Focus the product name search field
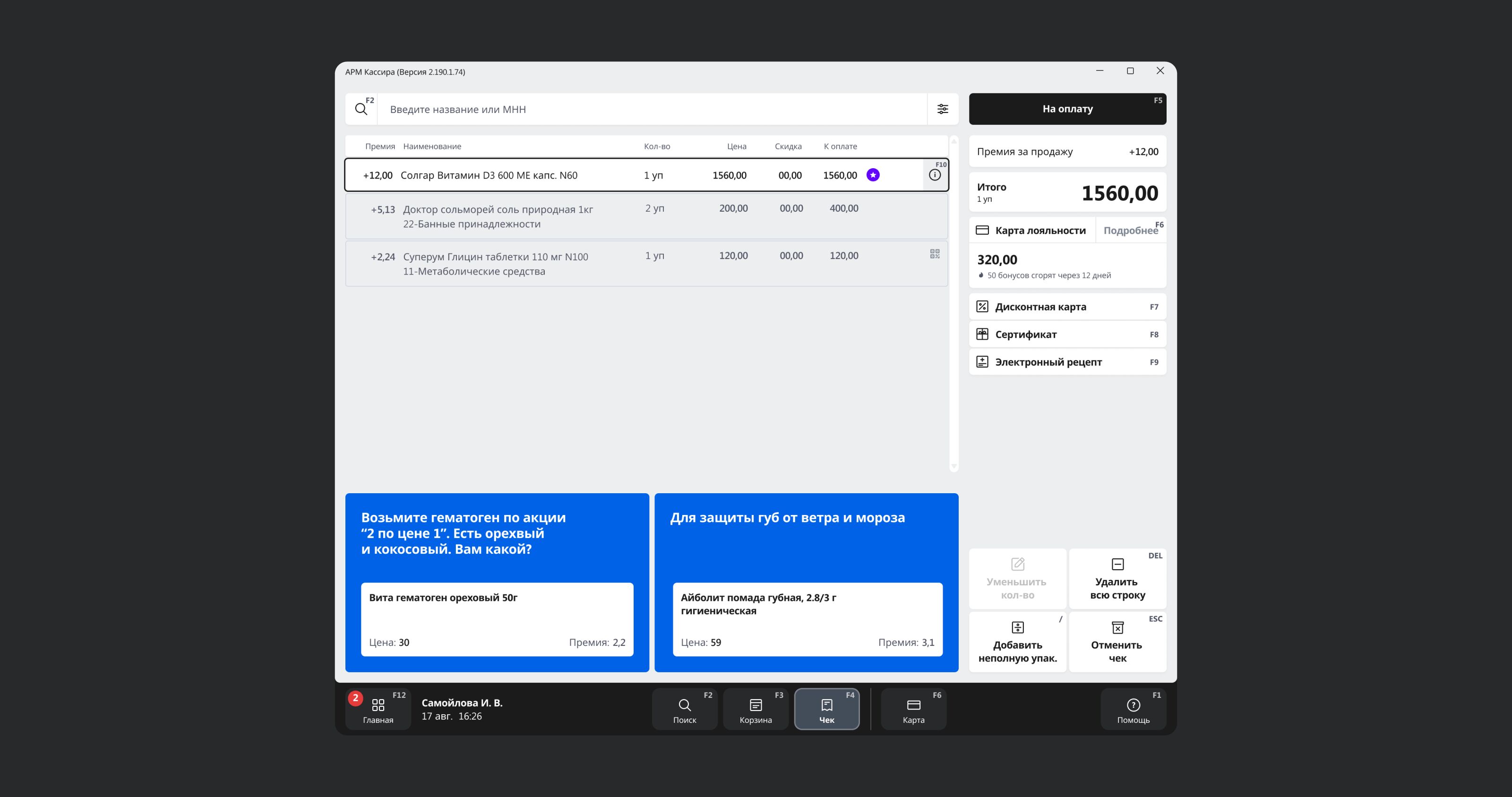Image resolution: width=1512 pixels, height=797 pixels. 652,109
